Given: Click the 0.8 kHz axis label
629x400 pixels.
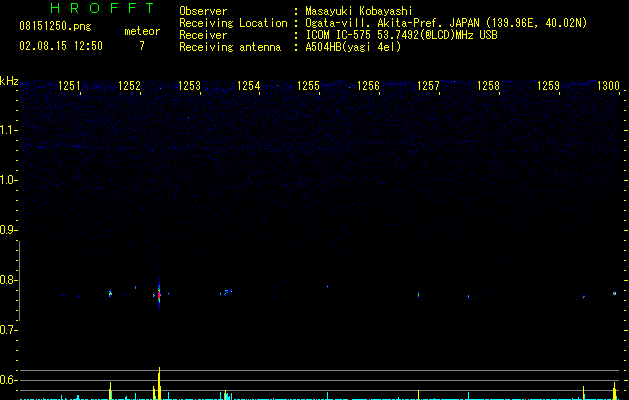Looking at the screenshot, I should (x=8, y=280).
